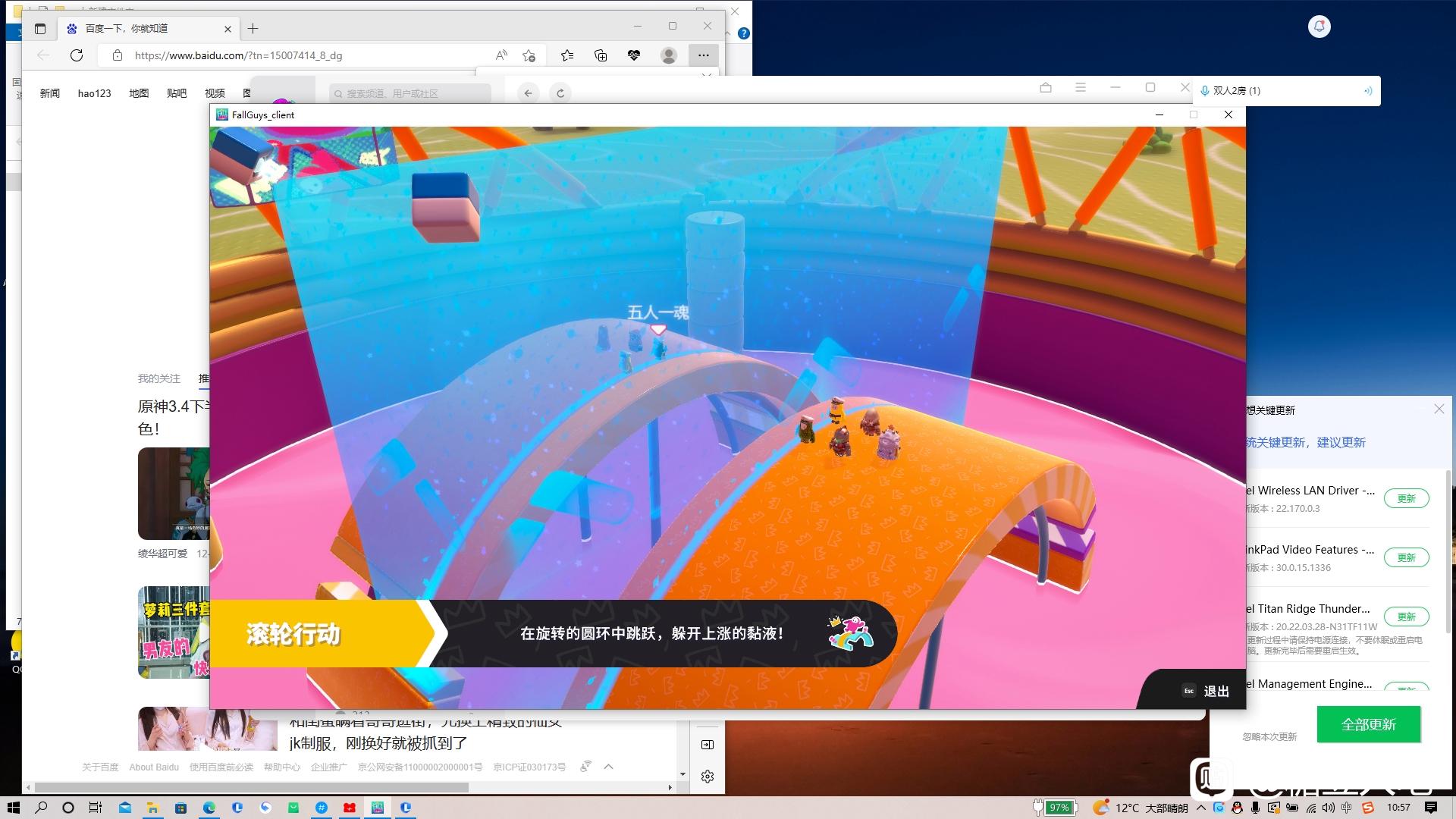Click the hamburger menu icon behind FallGuys window
1456x819 pixels.
[1081, 88]
